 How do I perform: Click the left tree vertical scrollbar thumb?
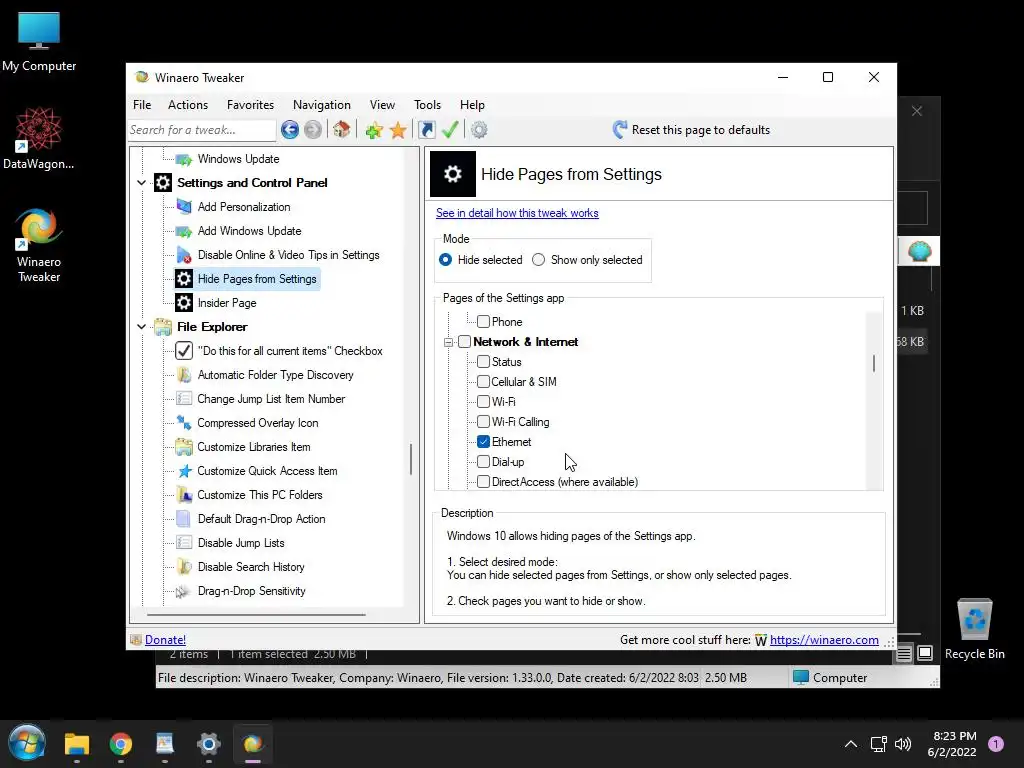411,459
